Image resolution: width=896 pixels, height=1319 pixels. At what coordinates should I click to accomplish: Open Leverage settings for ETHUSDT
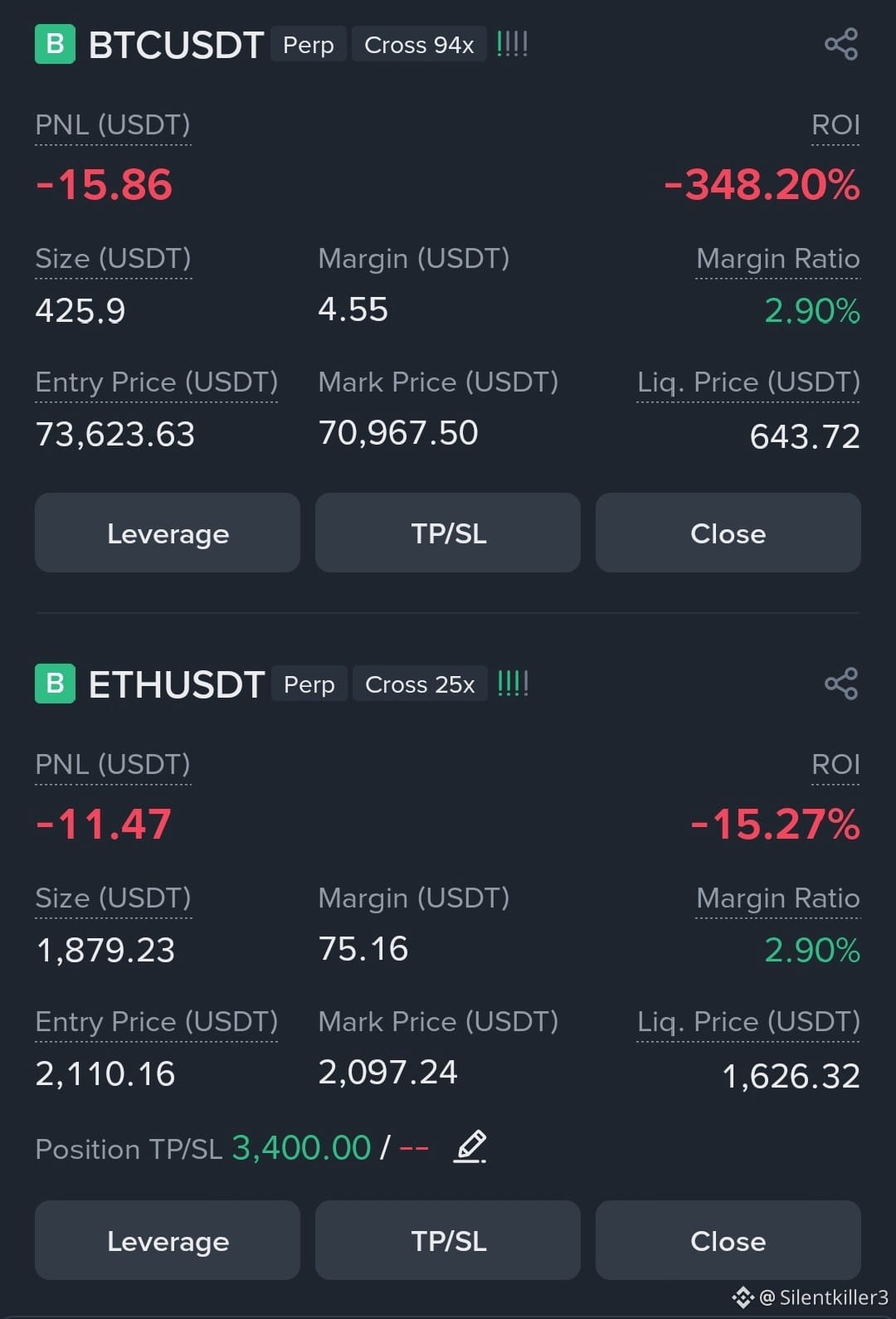tap(168, 1240)
